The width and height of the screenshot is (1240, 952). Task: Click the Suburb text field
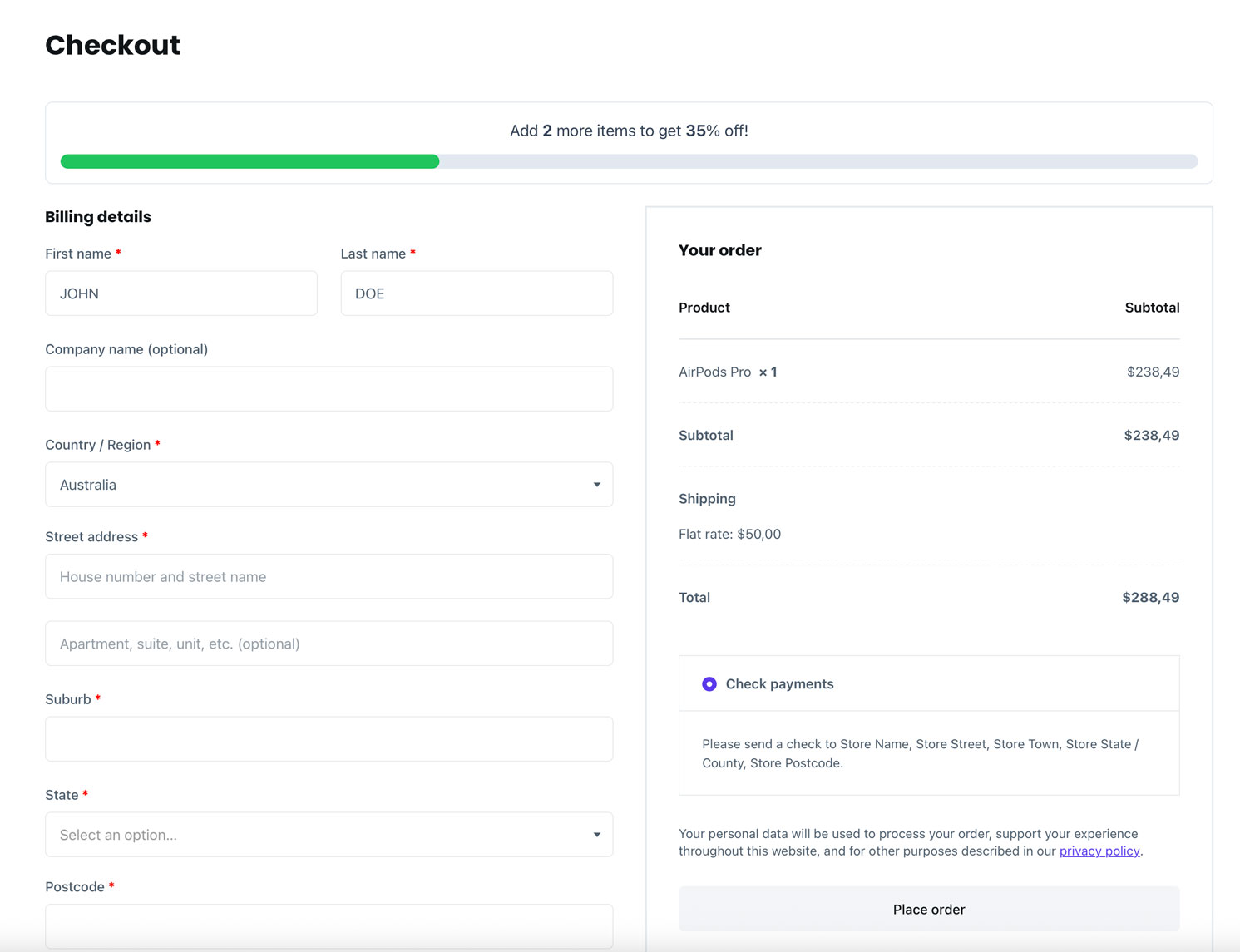coord(329,739)
